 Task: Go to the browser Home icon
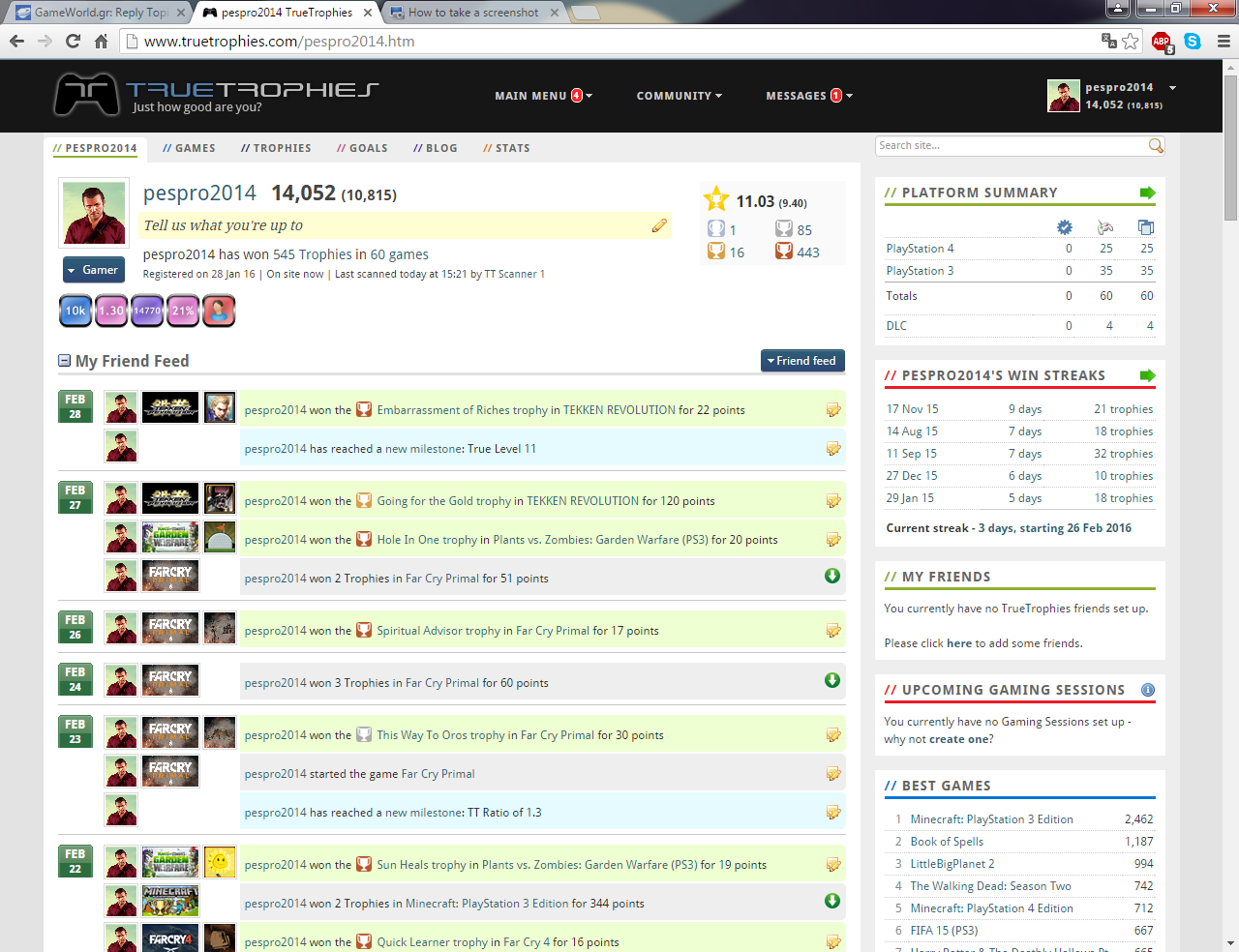[x=101, y=41]
